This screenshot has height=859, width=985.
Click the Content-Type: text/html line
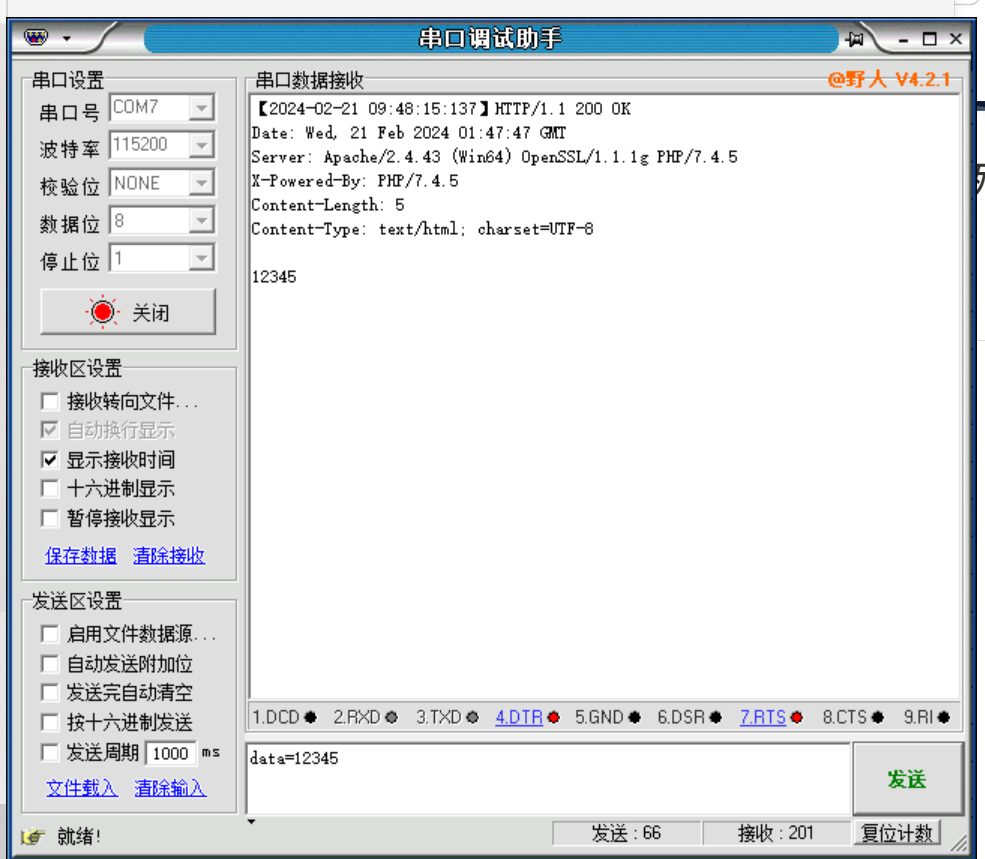[422, 229]
